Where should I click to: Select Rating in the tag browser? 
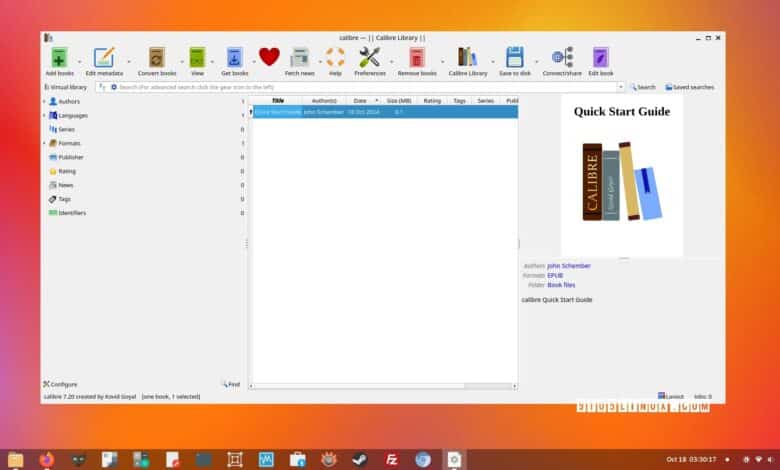67,171
